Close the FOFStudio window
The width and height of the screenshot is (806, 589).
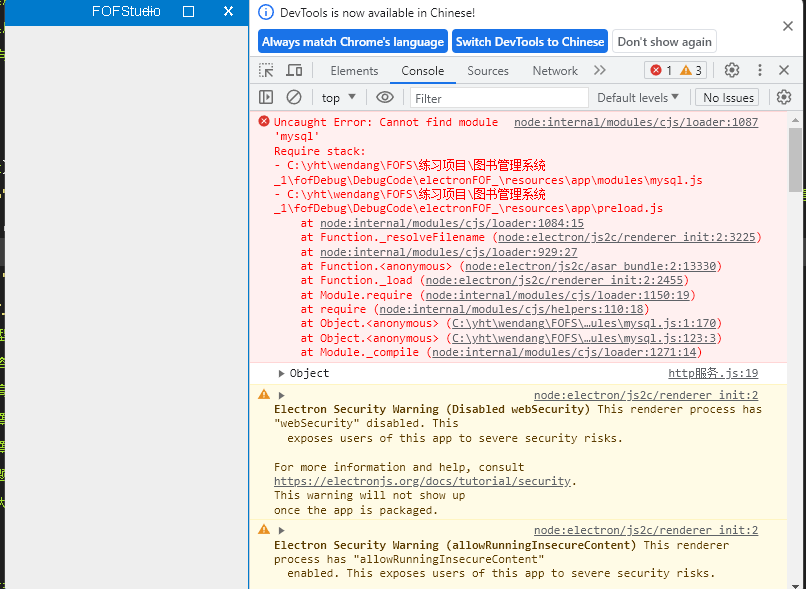point(228,11)
